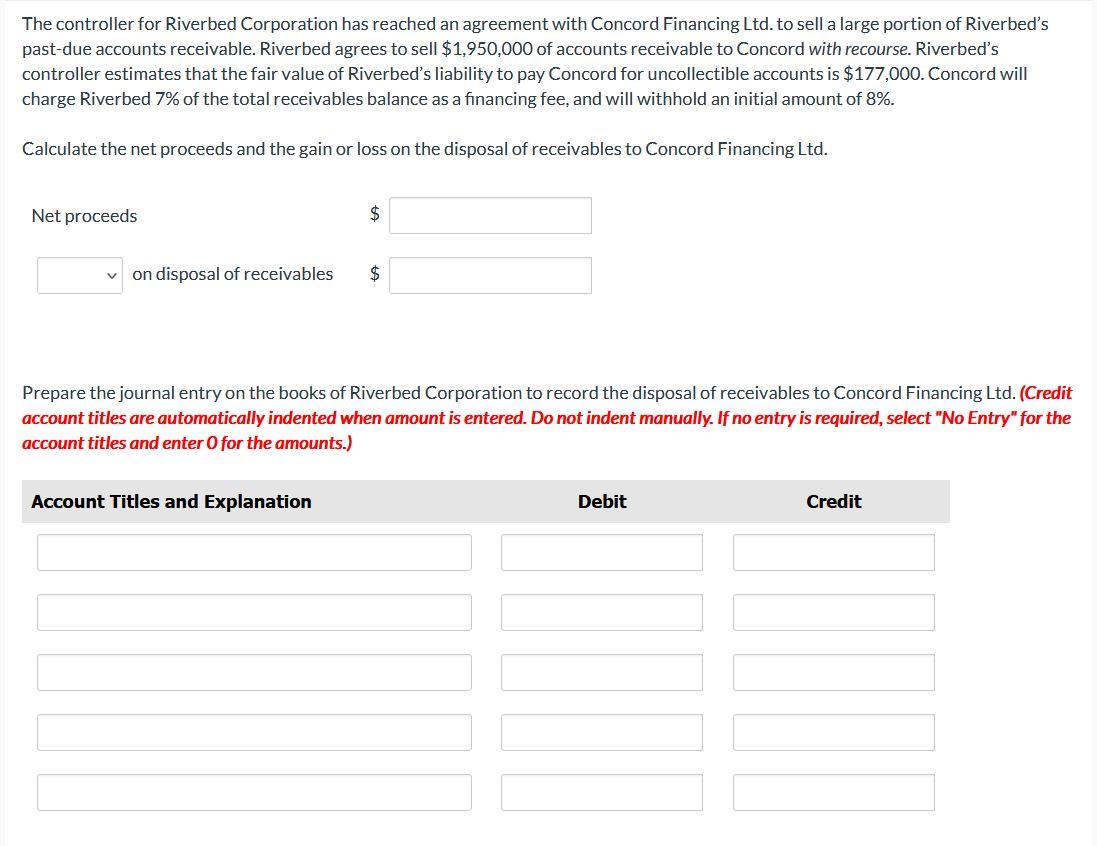
Task: Click the Credit column header
Action: pos(833,501)
